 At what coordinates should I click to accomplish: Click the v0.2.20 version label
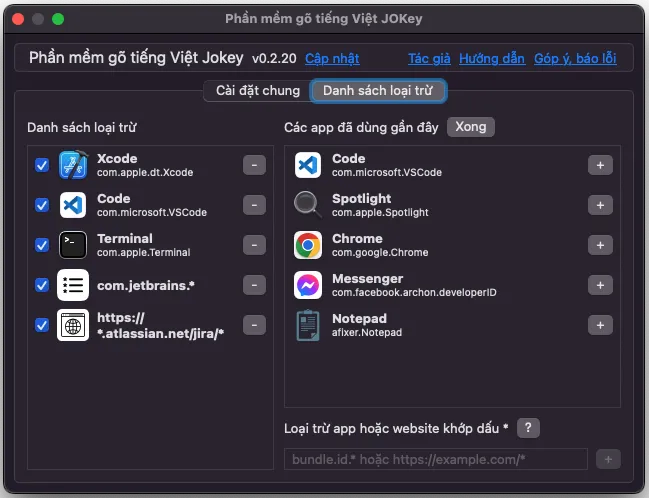point(274,58)
